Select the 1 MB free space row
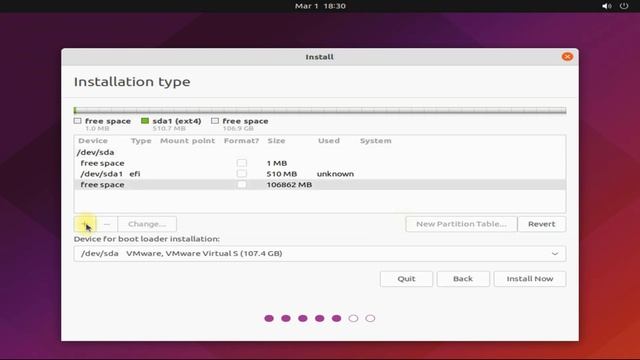 [x=320, y=163]
